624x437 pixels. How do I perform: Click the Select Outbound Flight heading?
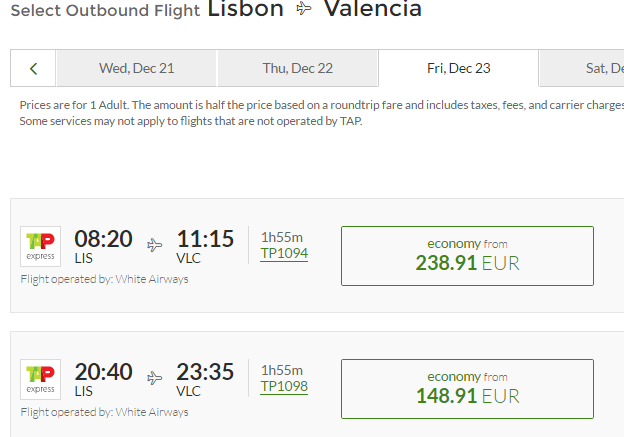104,11
